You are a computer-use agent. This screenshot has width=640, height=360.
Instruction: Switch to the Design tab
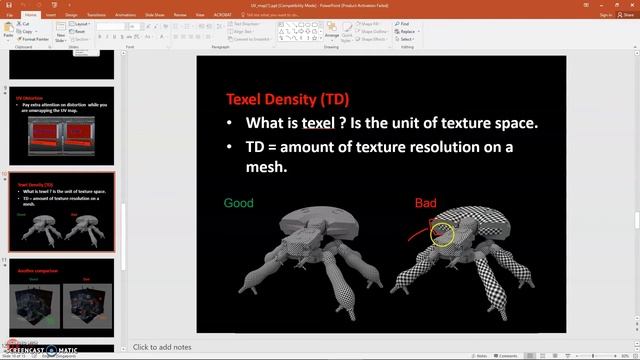71,15
